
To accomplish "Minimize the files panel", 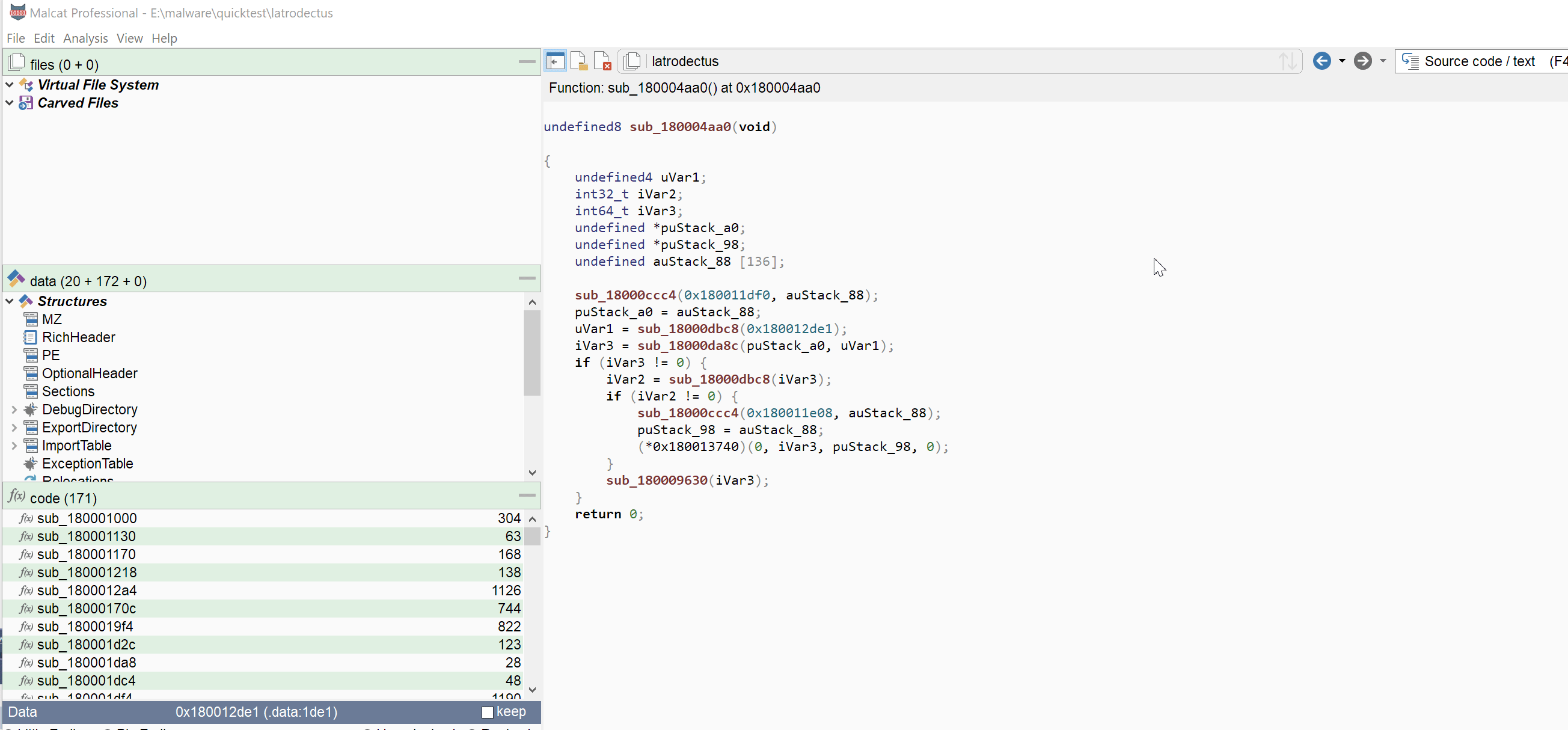I will click(x=527, y=61).
